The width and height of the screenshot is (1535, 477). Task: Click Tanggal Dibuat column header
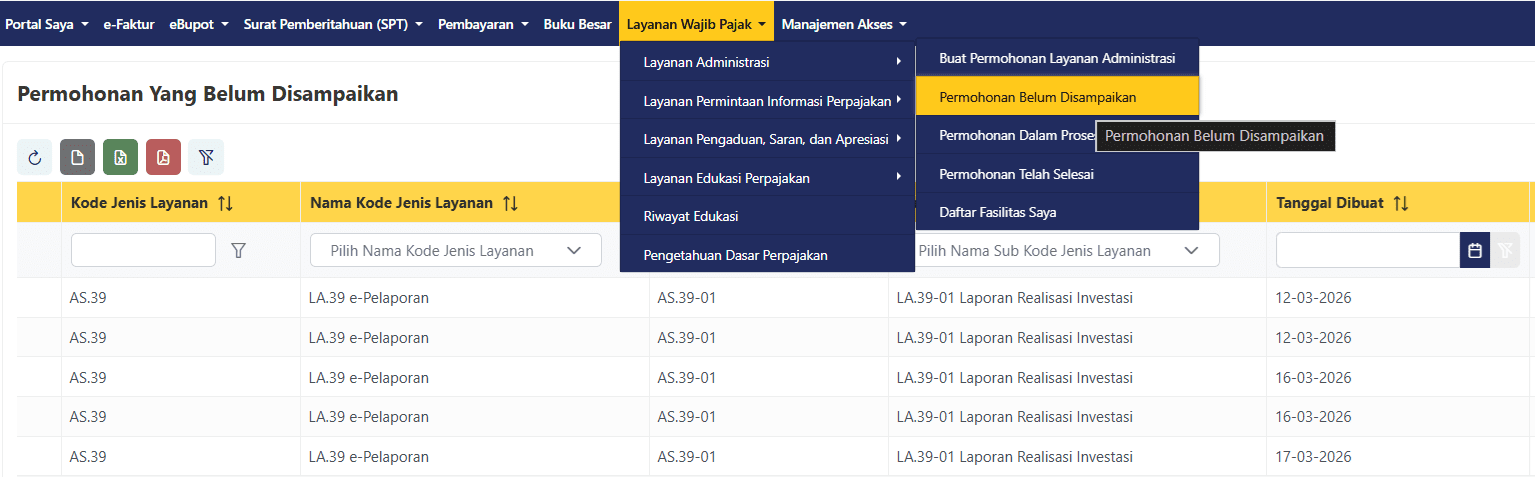[x=1398, y=203]
